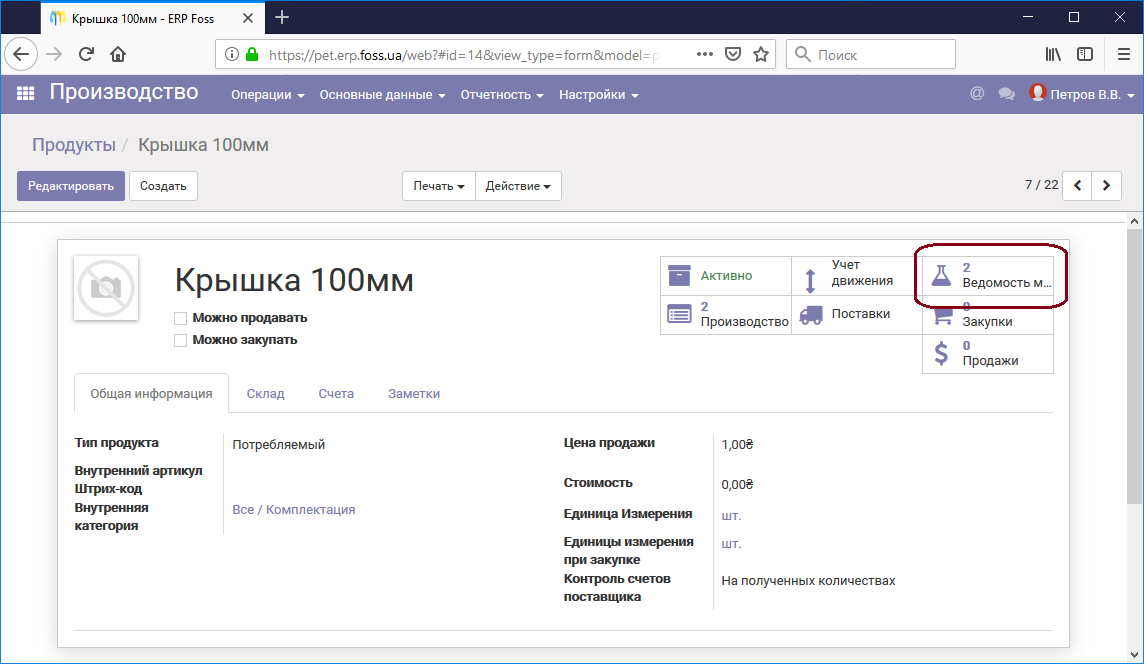Toggle the browser sidebar icon

[x=1085, y=54]
